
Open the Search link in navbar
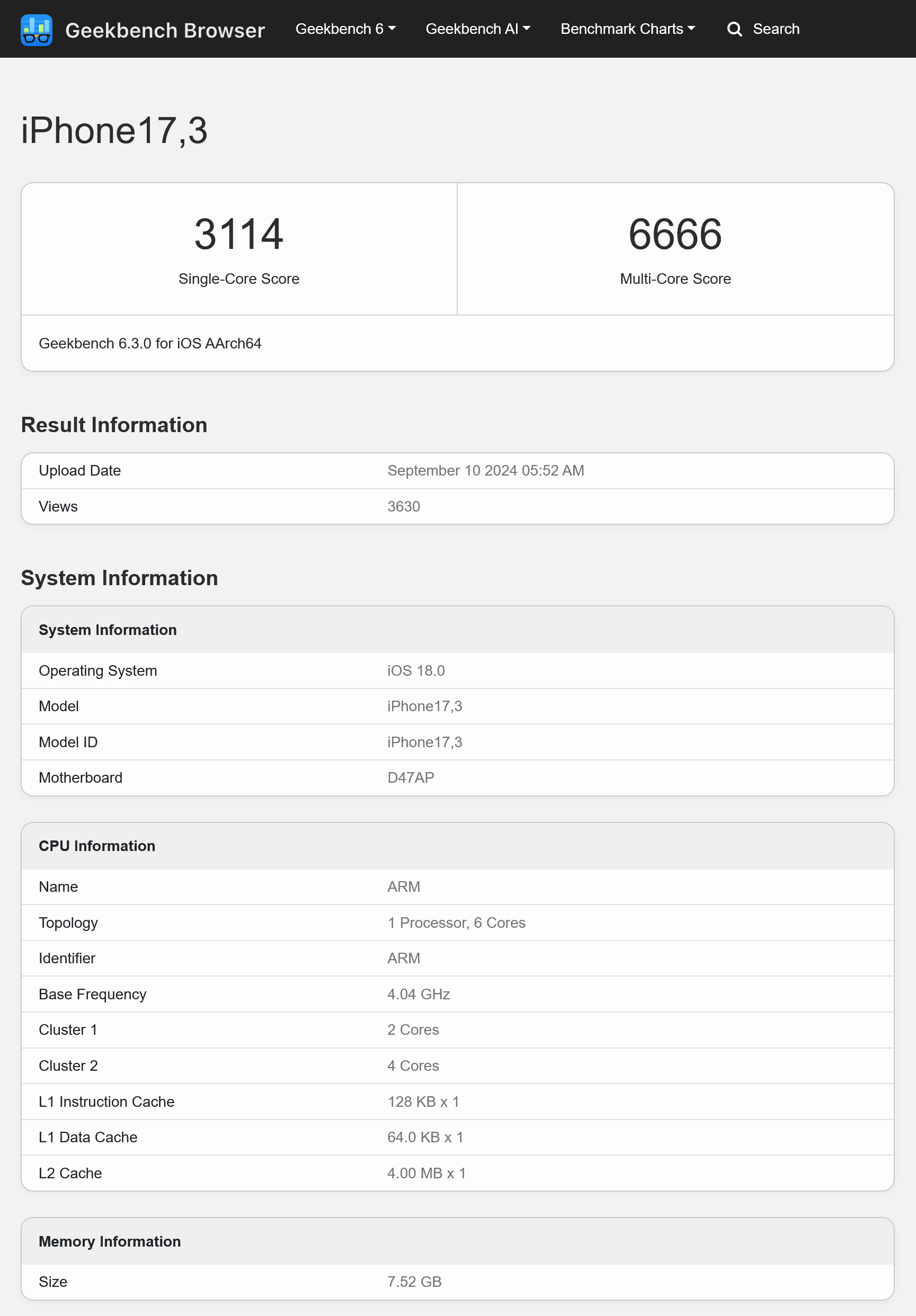776,29
